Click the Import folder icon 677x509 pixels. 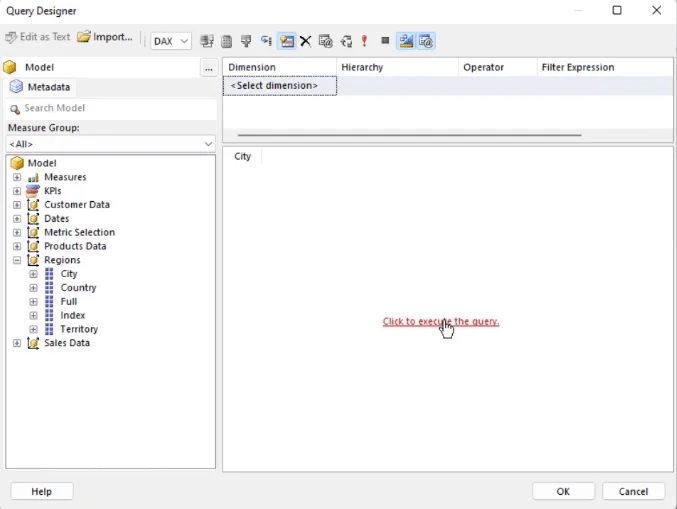(x=84, y=37)
